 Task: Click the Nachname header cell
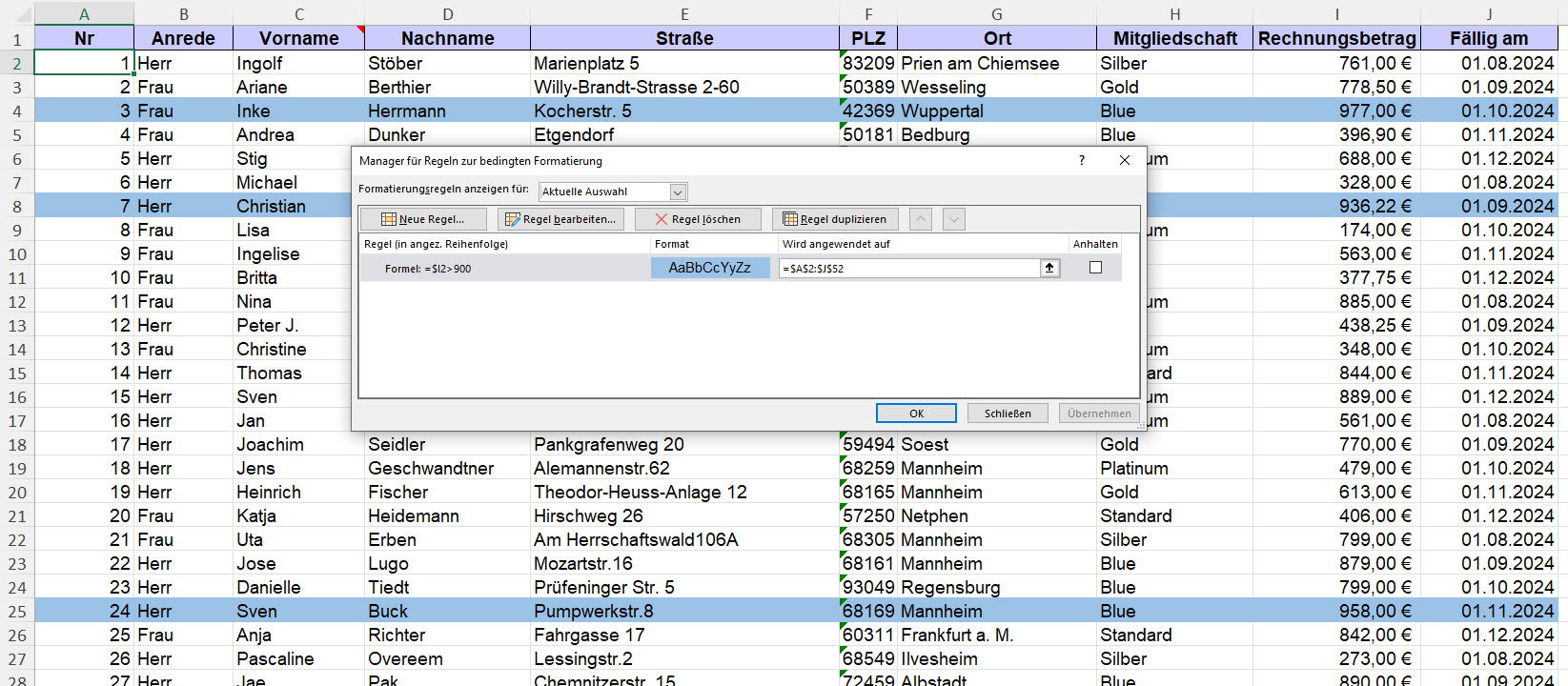(x=448, y=38)
